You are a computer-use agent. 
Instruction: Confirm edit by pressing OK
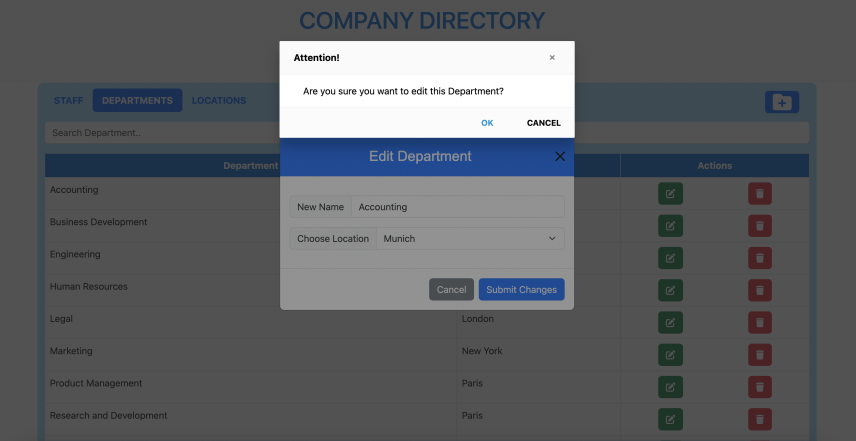[x=487, y=123]
